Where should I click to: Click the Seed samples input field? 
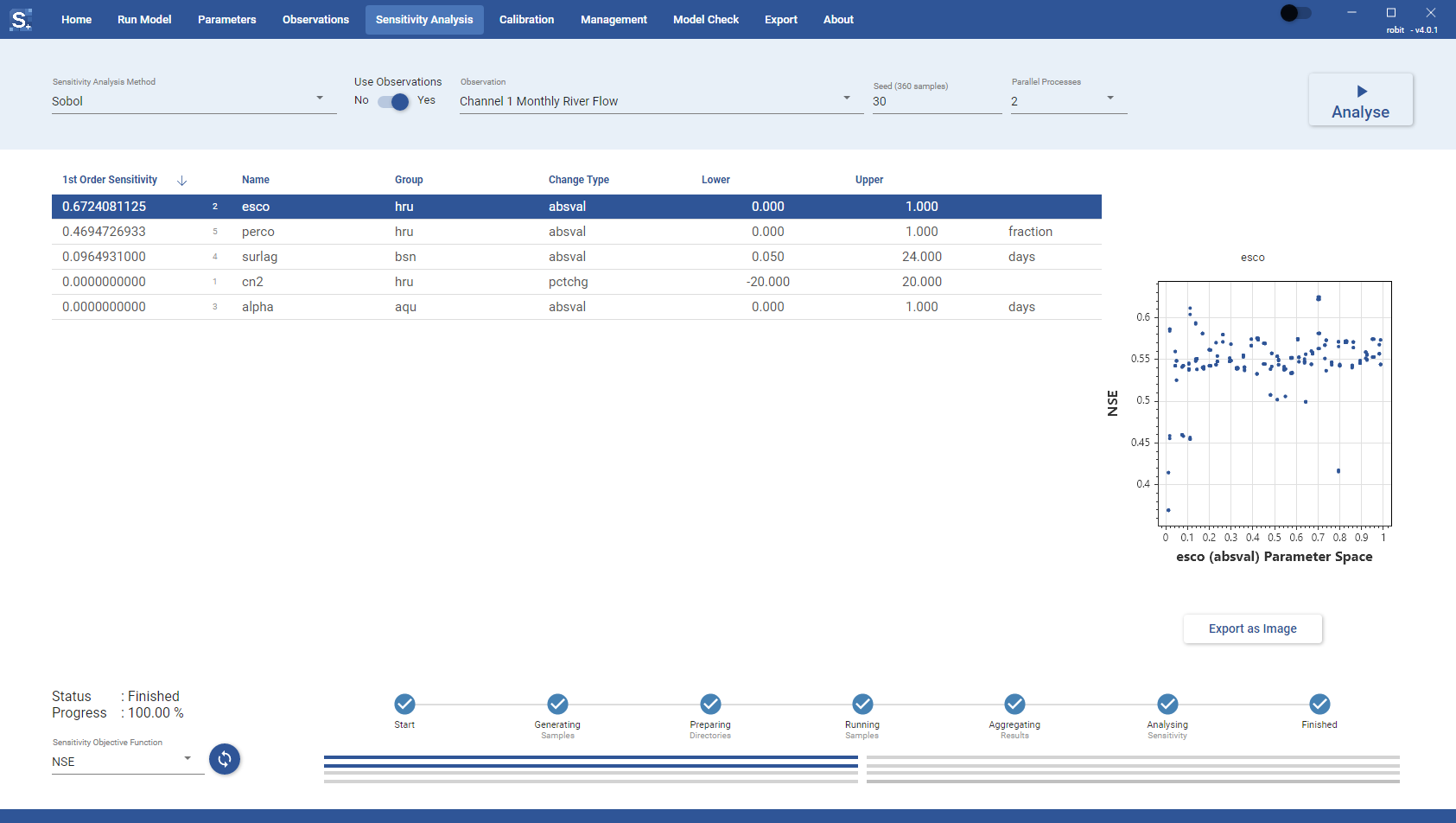pyautogui.click(x=937, y=101)
